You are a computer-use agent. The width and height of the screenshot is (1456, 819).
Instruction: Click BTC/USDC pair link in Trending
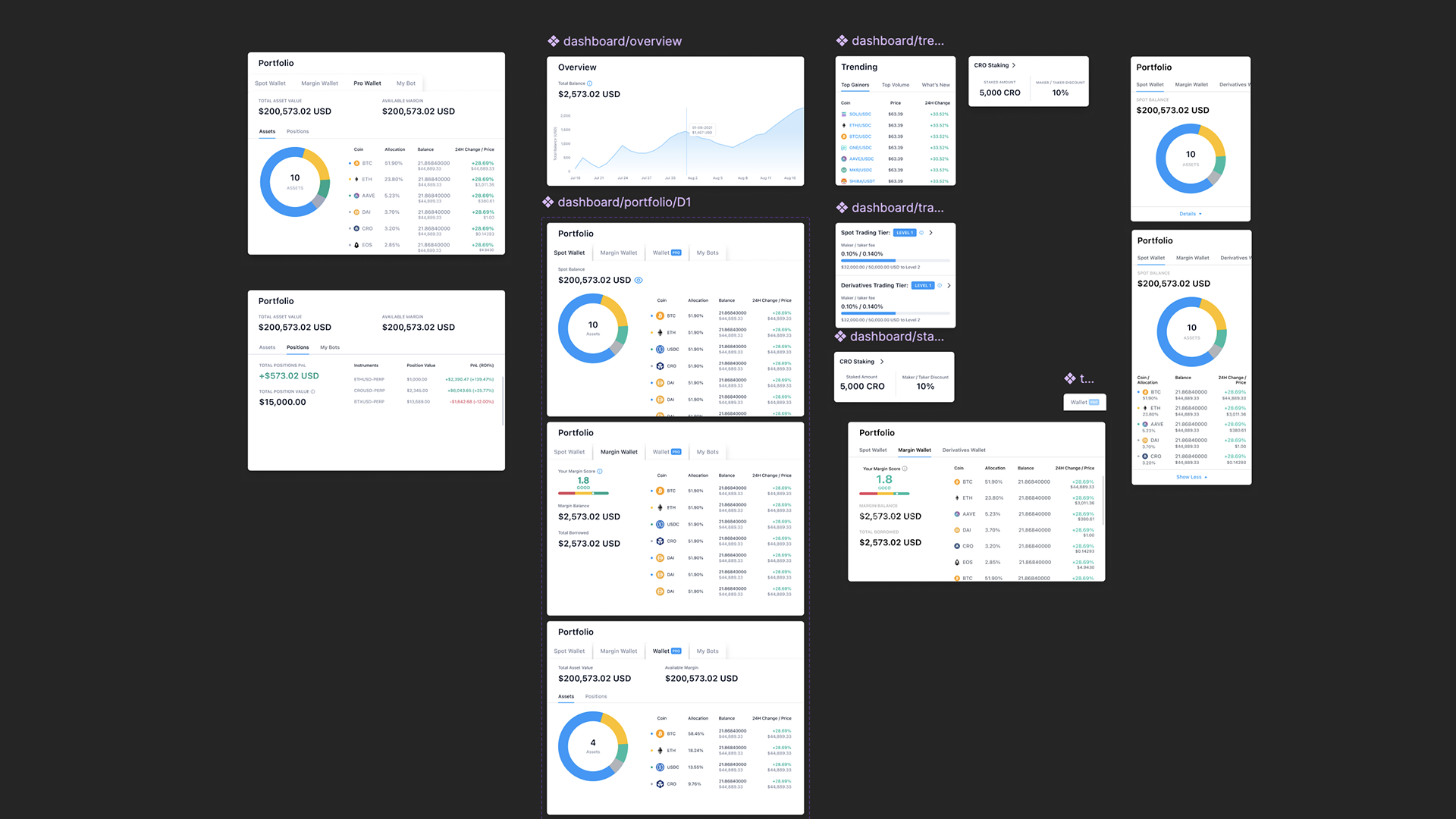point(860,136)
